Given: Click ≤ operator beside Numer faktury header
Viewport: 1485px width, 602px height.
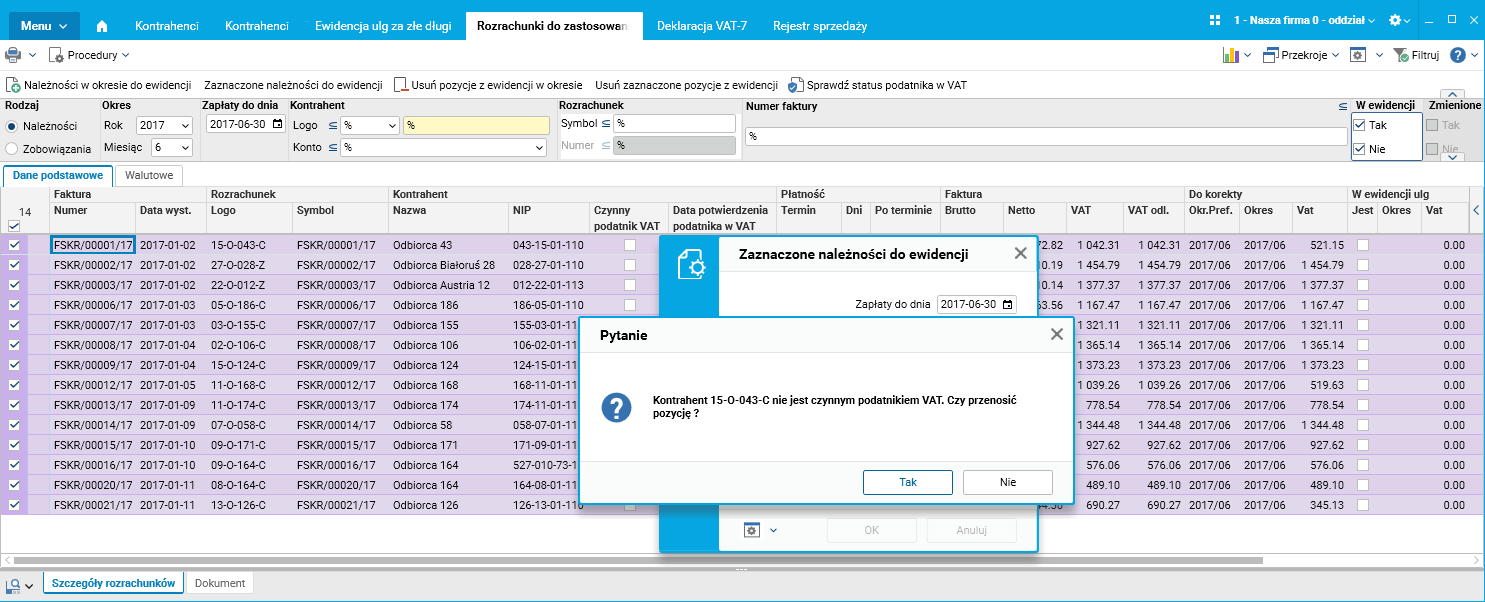Looking at the screenshot, I should (1343, 105).
